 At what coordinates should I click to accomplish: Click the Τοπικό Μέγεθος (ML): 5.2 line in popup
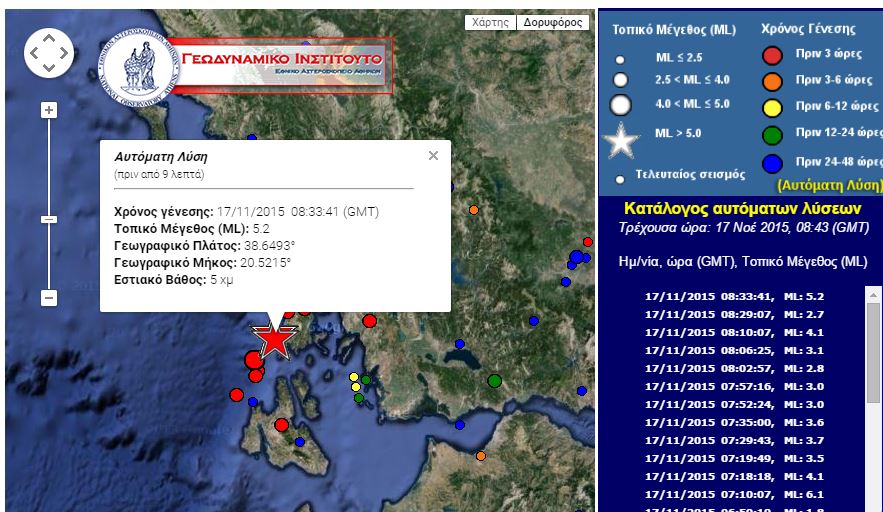191,229
